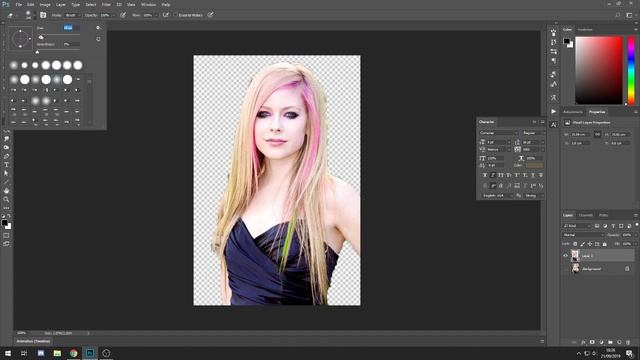Toggle Faux Bold in the Character panel
This screenshot has width=640, height=360.
point(485,175)
